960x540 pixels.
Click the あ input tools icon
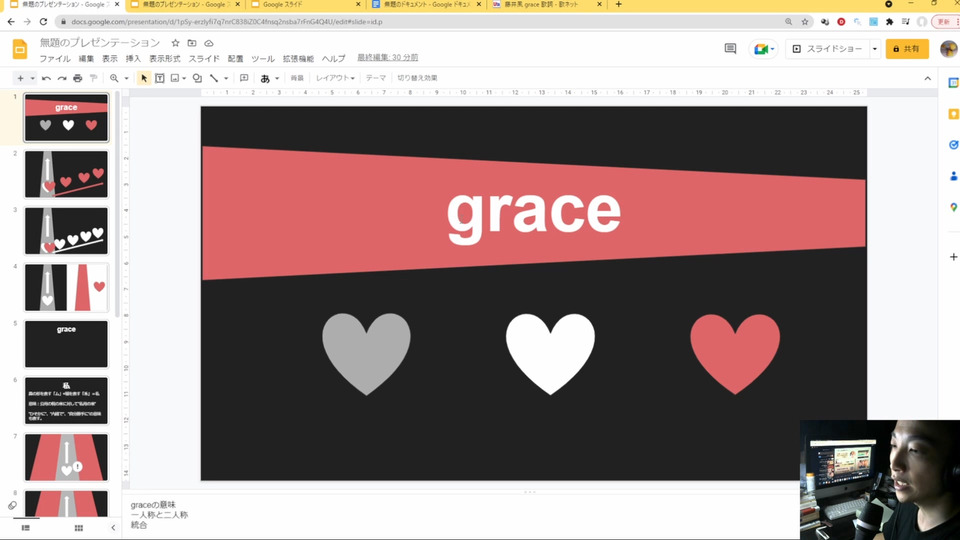(265, 78)
